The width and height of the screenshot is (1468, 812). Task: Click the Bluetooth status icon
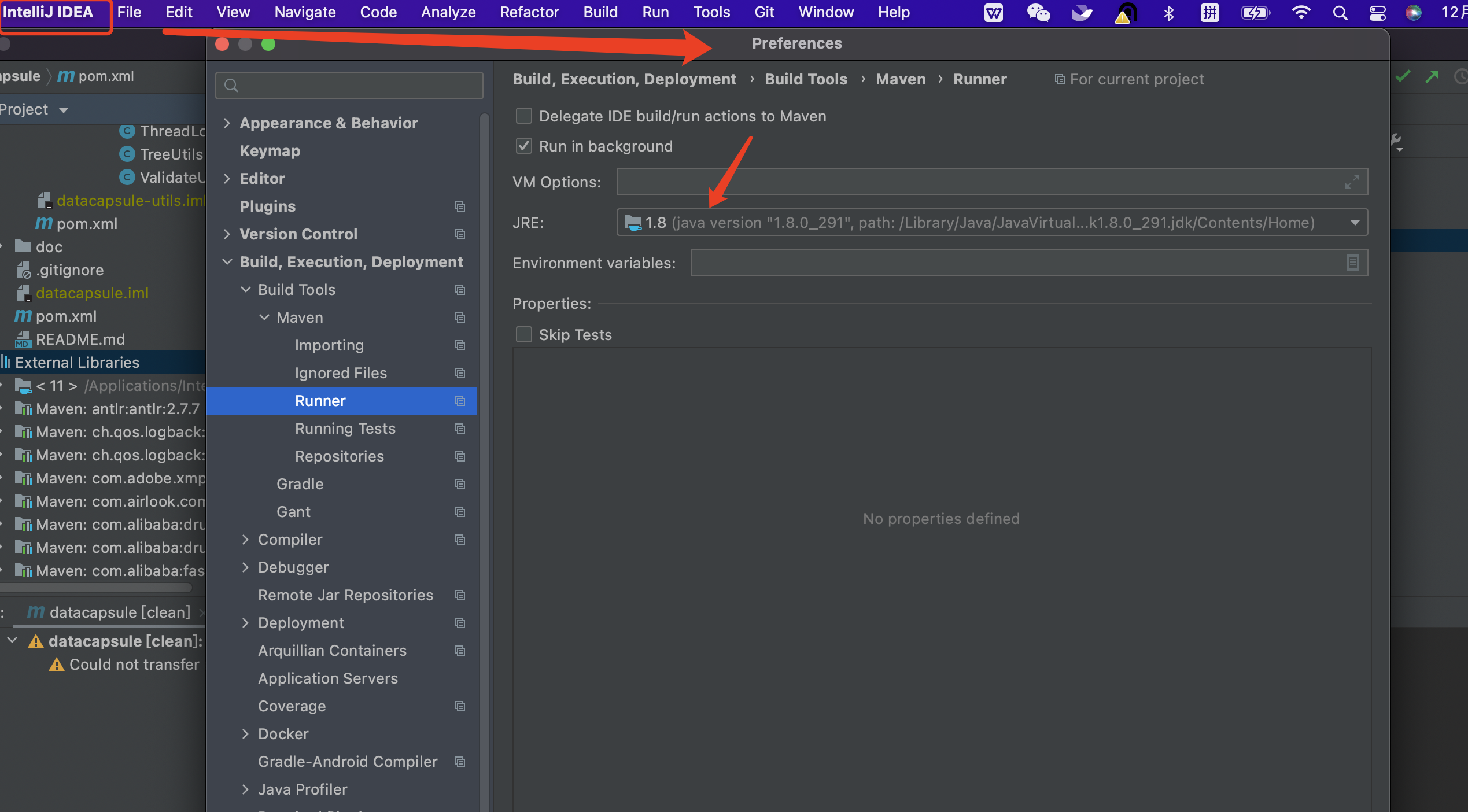(1168, 12)
